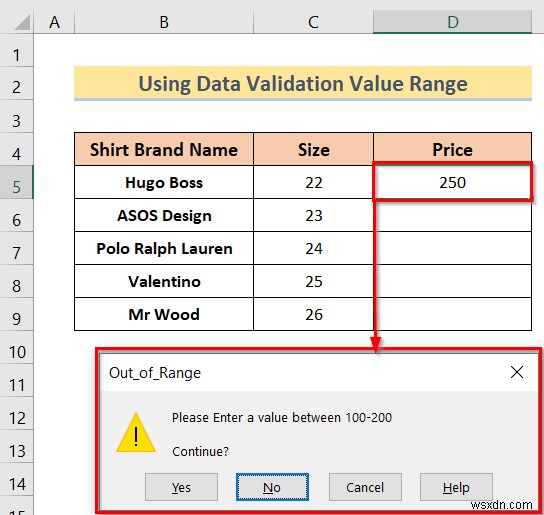Click the Shirt Brand Name header cell
Image resolution: width=544 pixels, height=515 pixels.
coord(164,149)
